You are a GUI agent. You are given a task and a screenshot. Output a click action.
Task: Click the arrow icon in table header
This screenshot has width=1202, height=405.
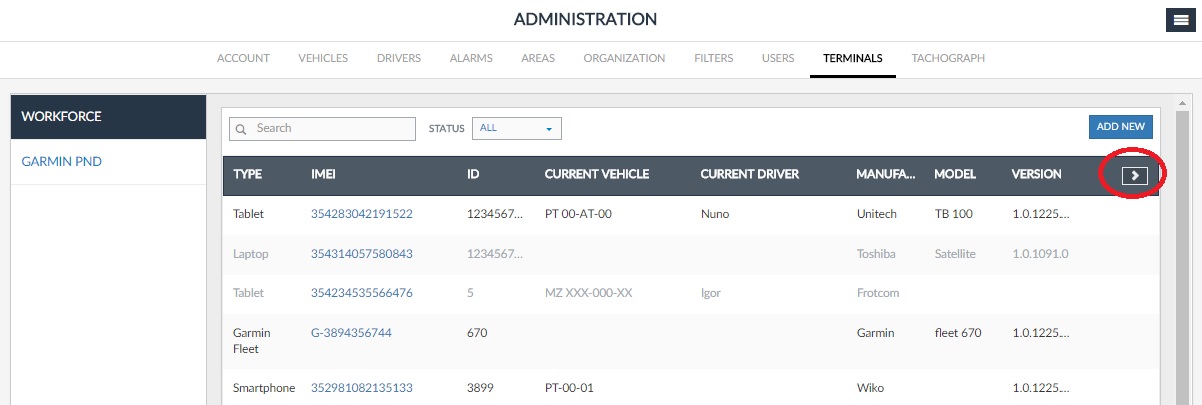coord(1134,175)
